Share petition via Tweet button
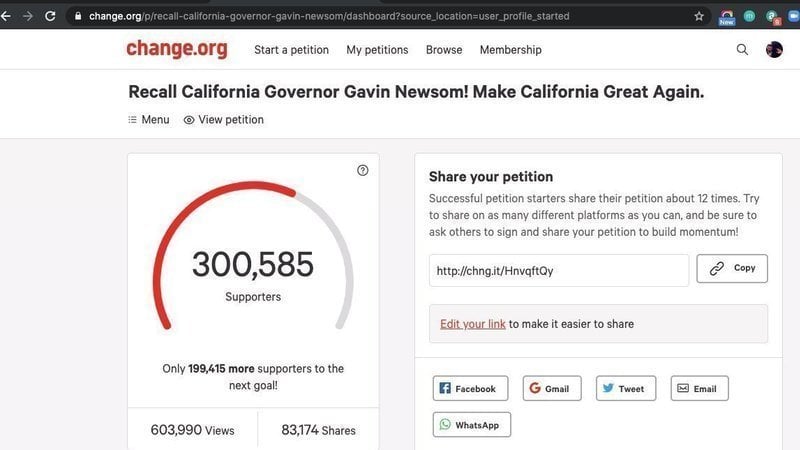 (625, 389)
